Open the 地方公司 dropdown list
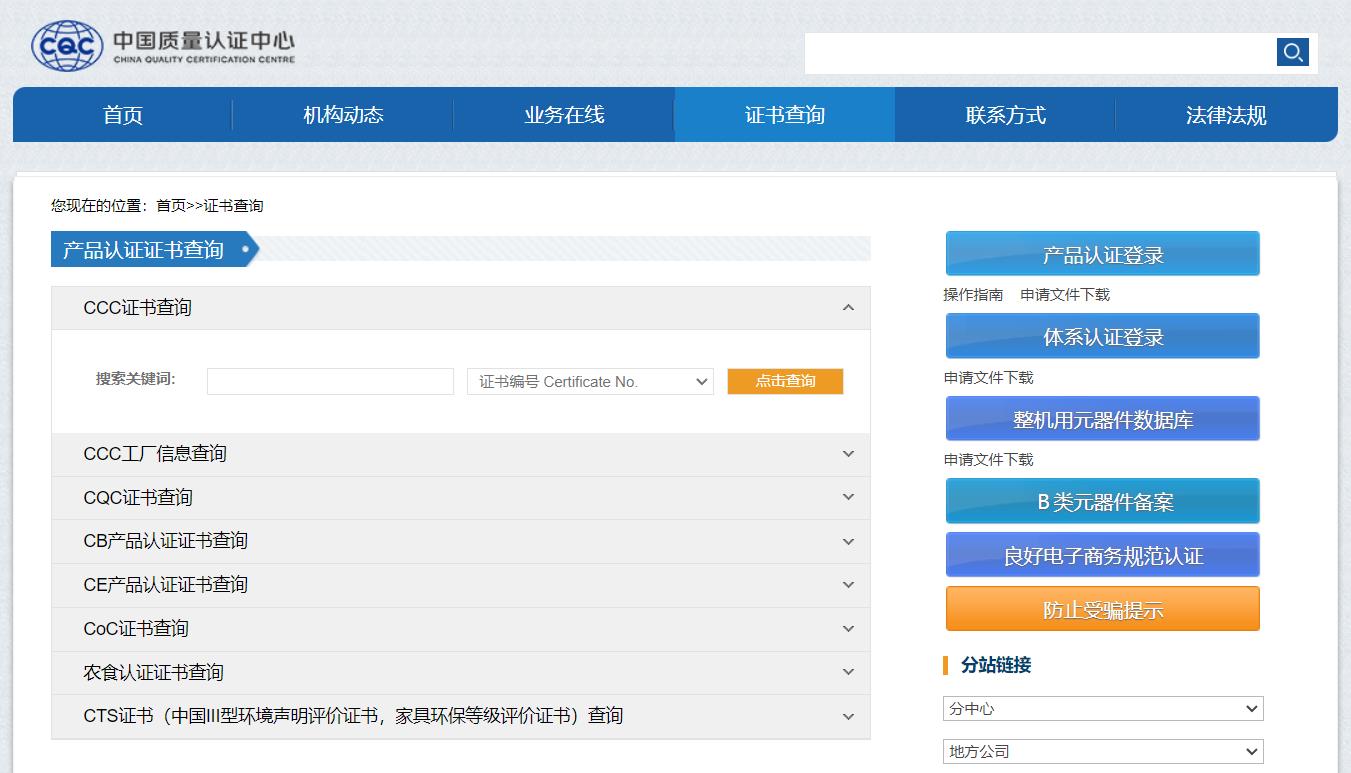The height and width of the screenshot is (773, 1351). [1102, 751]
